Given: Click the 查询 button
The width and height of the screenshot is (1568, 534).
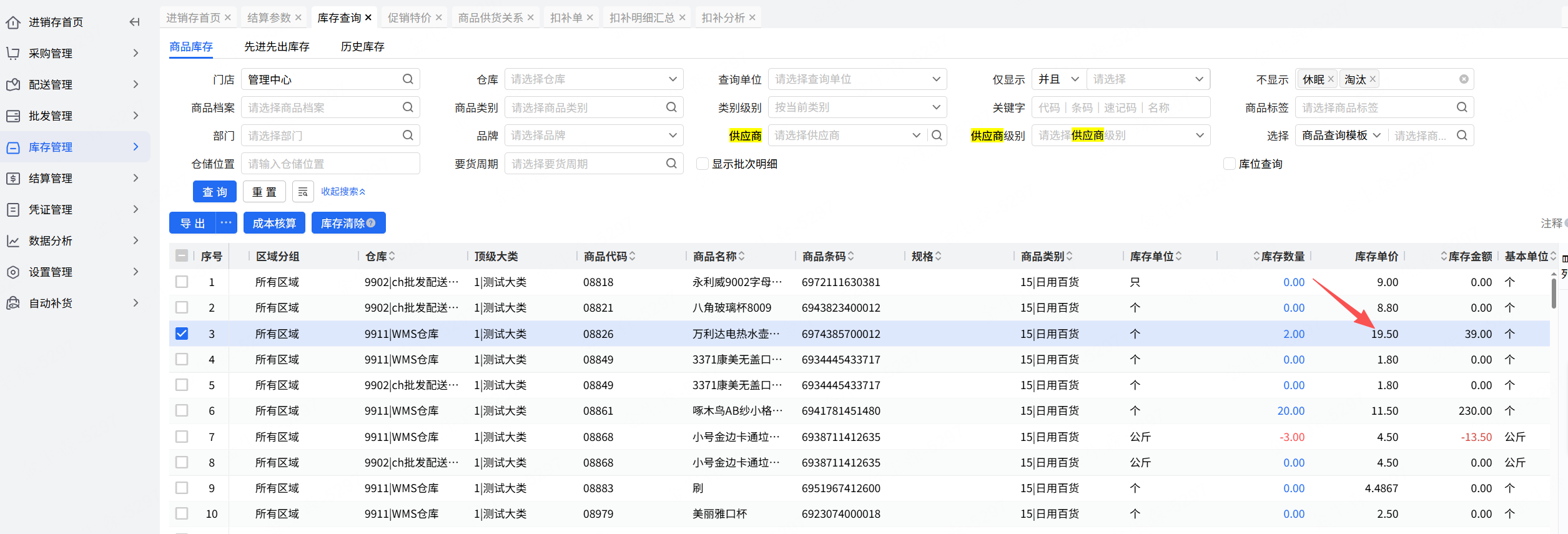Looking at the screenshot, I should 215,192.
